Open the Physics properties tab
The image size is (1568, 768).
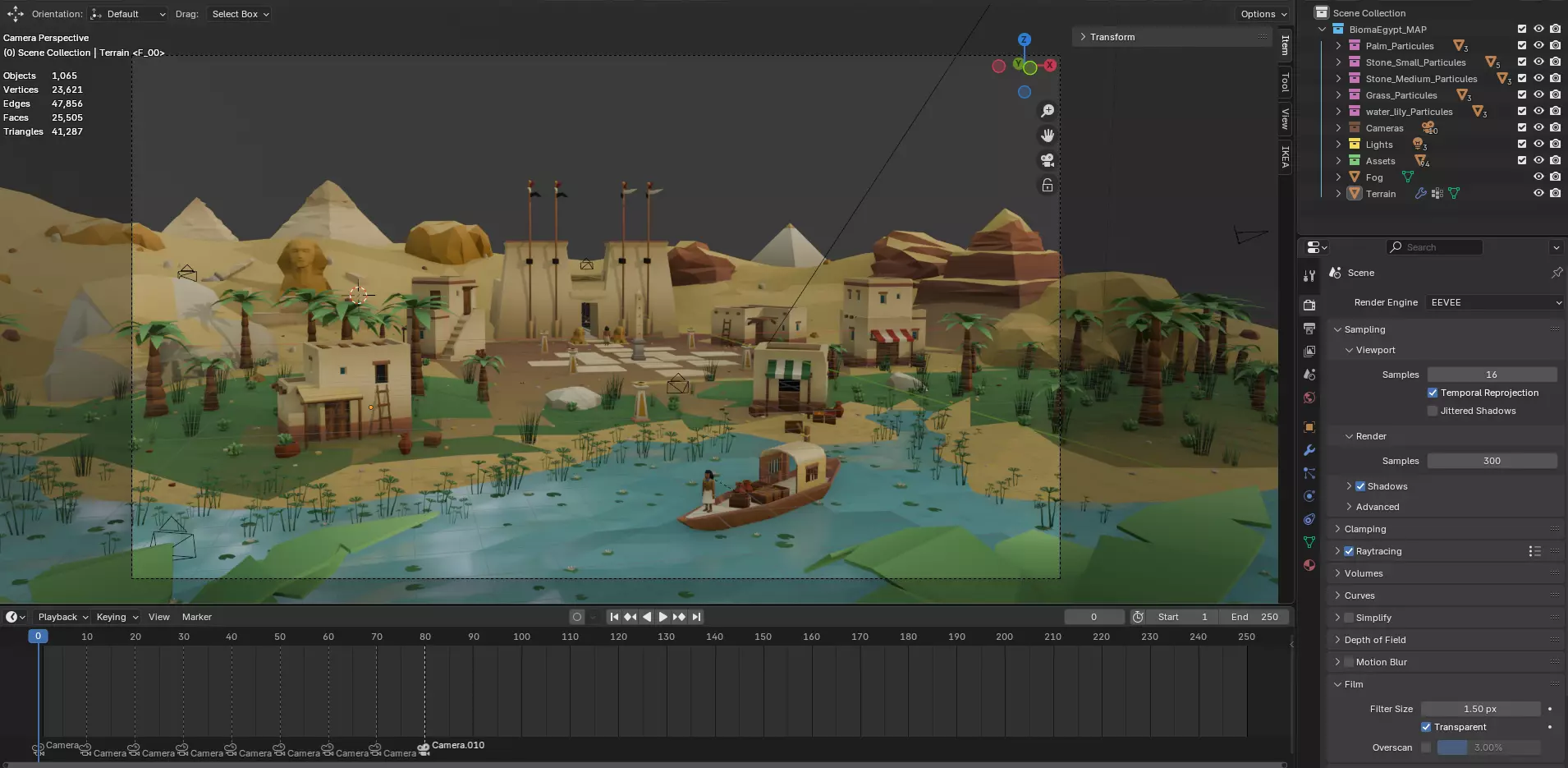[1309, 496]
